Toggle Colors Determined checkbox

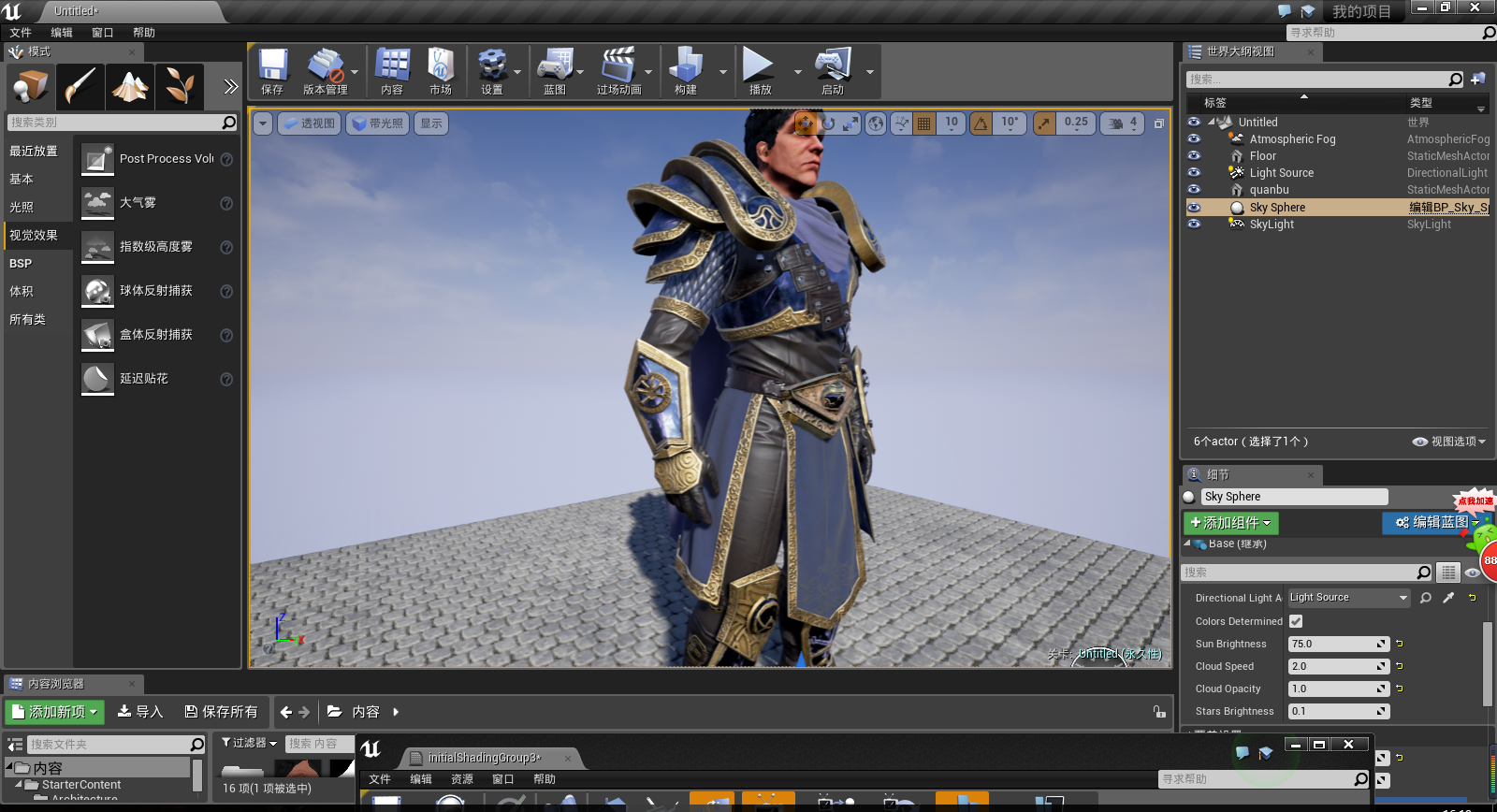coord(1296,621)
